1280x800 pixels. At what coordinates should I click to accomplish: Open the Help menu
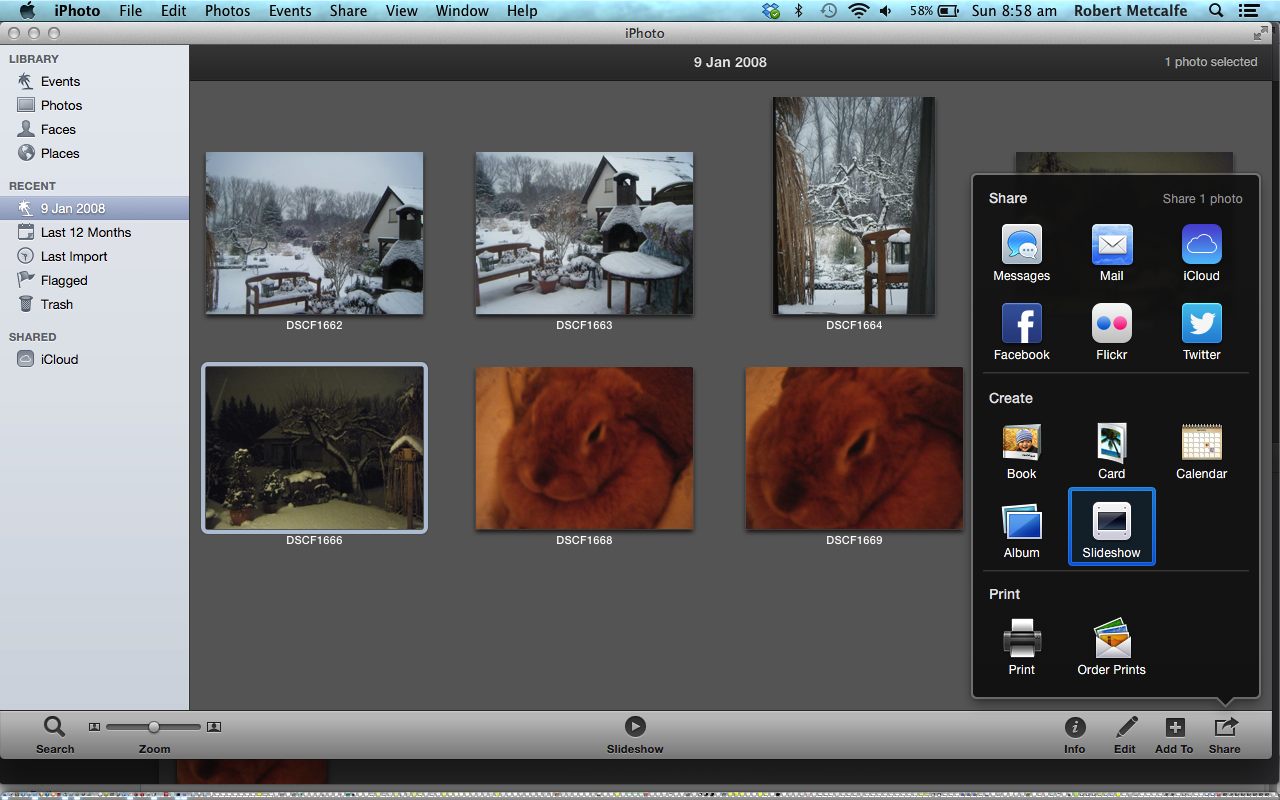pyautogui.click(x=522, y=11)
